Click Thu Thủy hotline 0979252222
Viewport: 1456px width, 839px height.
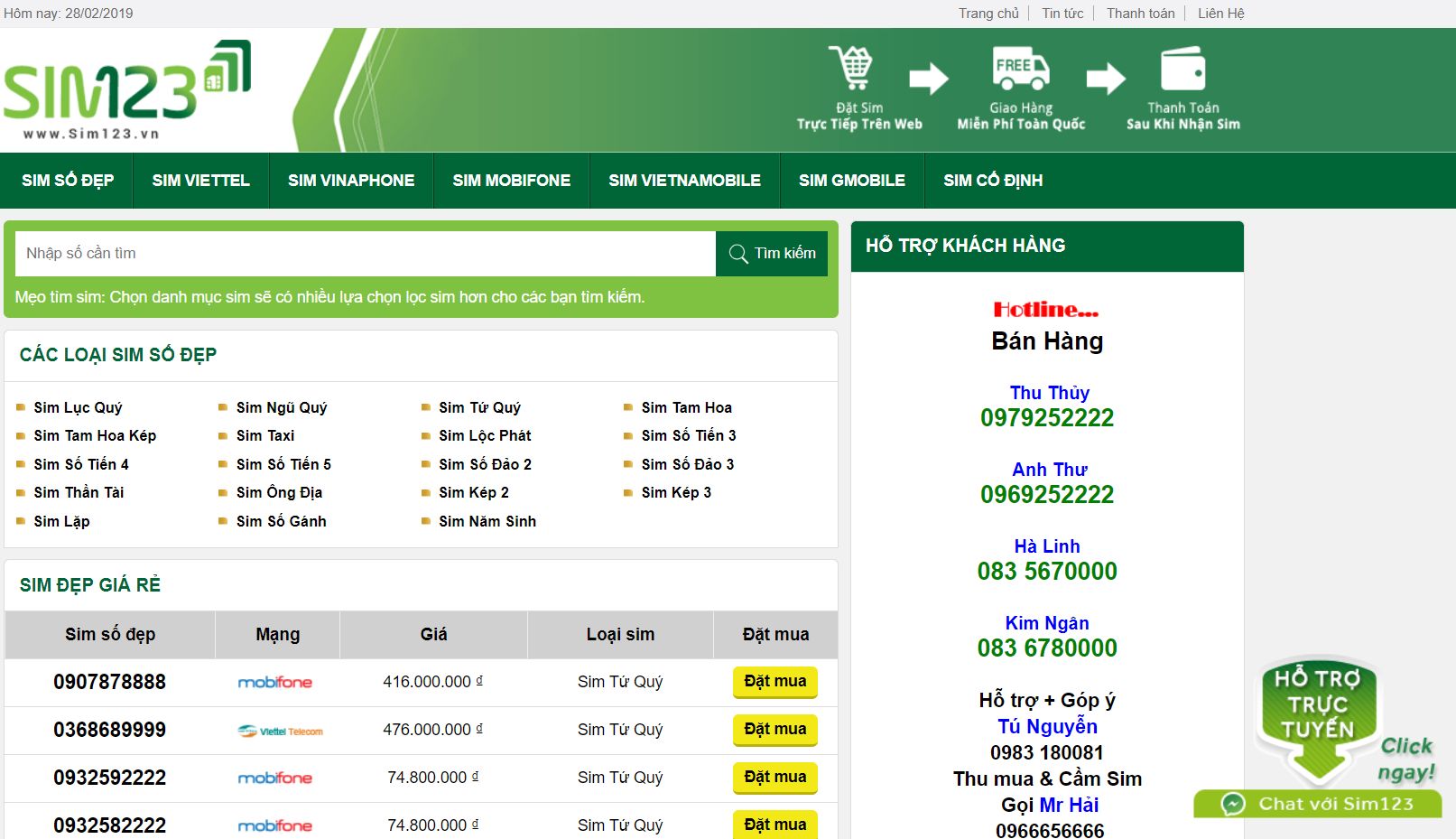pyautogui.click(x=1047, y=418)
